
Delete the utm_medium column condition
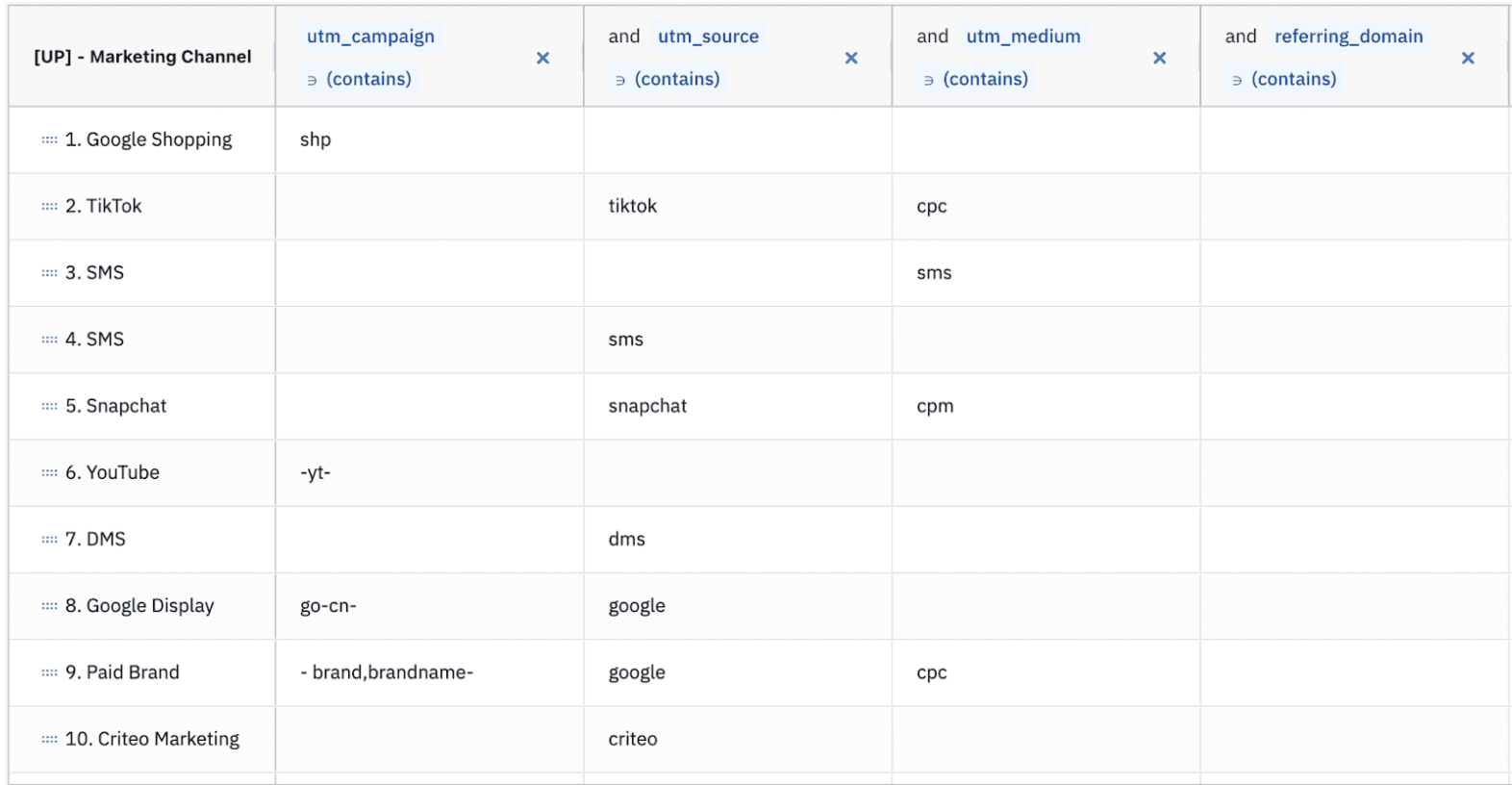click(x=1159, y=58)
